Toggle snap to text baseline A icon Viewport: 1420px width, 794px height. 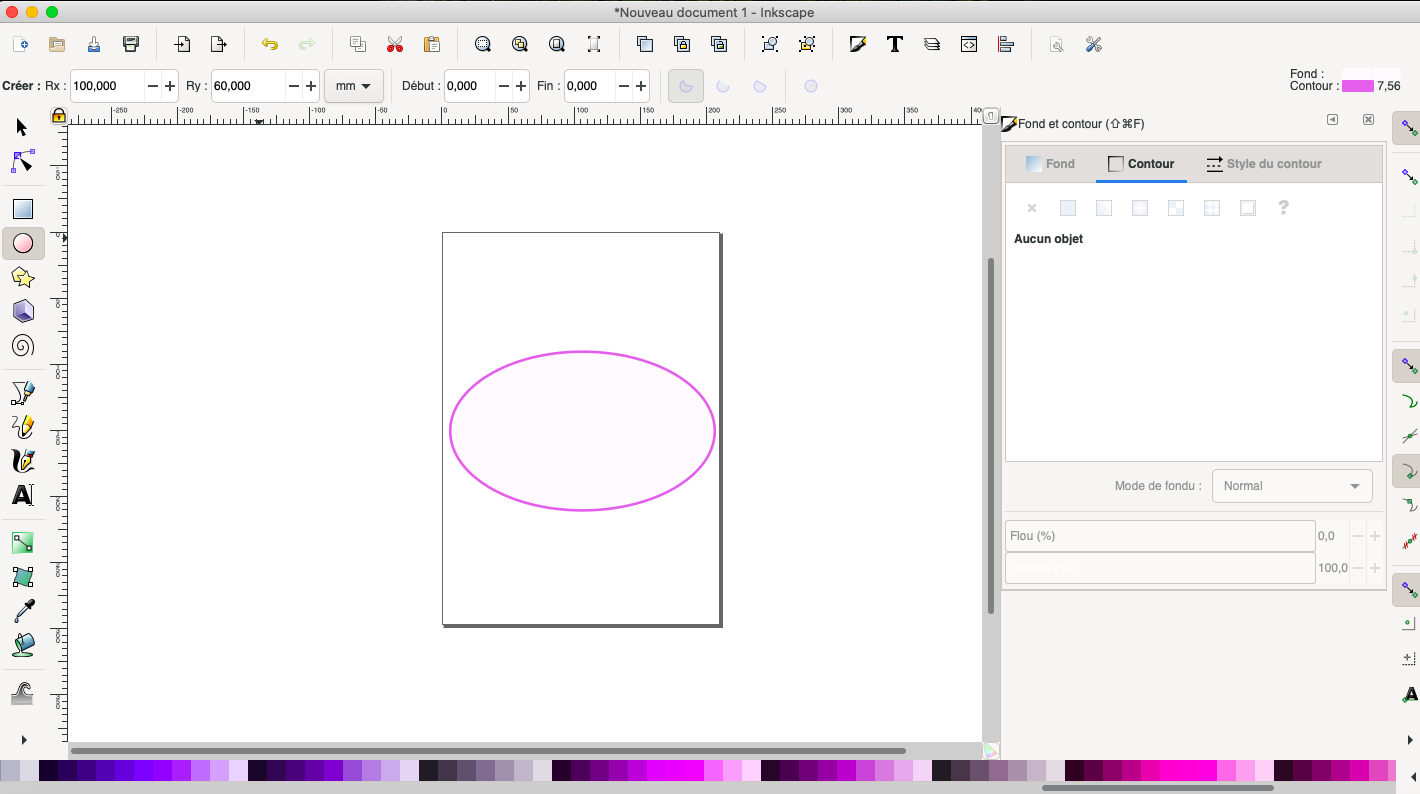click(1409, 695)
